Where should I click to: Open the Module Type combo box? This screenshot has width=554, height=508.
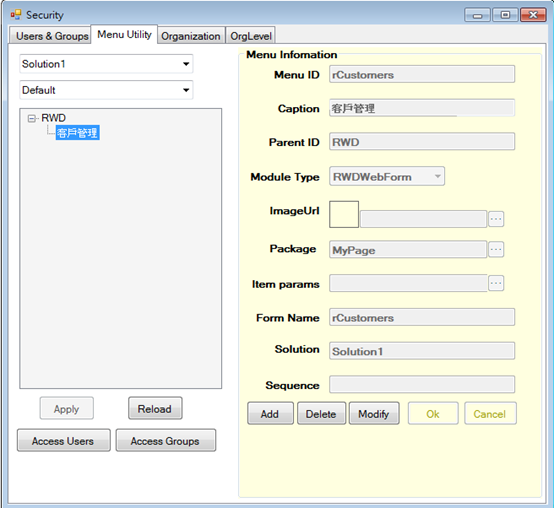[387, 176]
